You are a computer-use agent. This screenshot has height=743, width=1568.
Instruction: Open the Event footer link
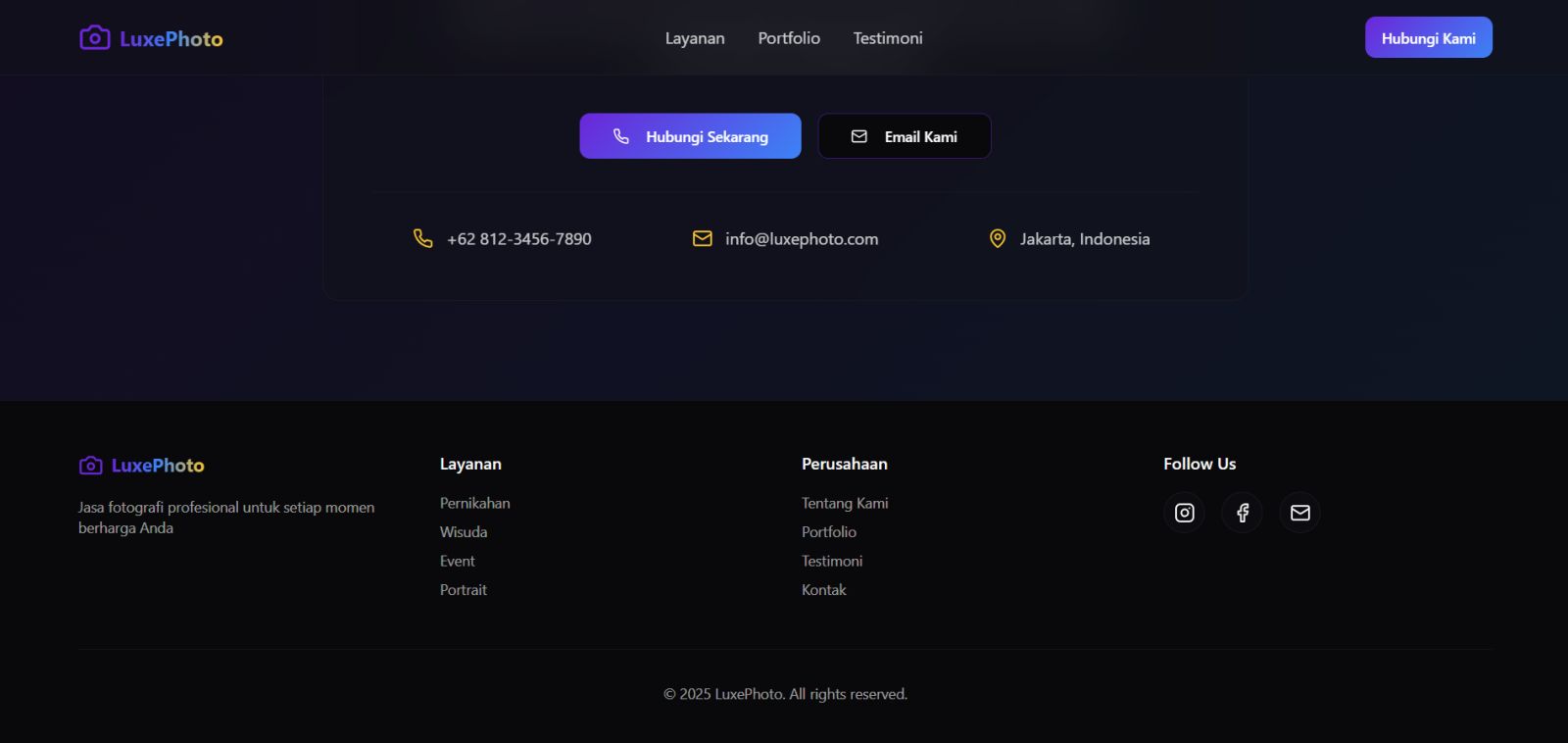[457, 561]
